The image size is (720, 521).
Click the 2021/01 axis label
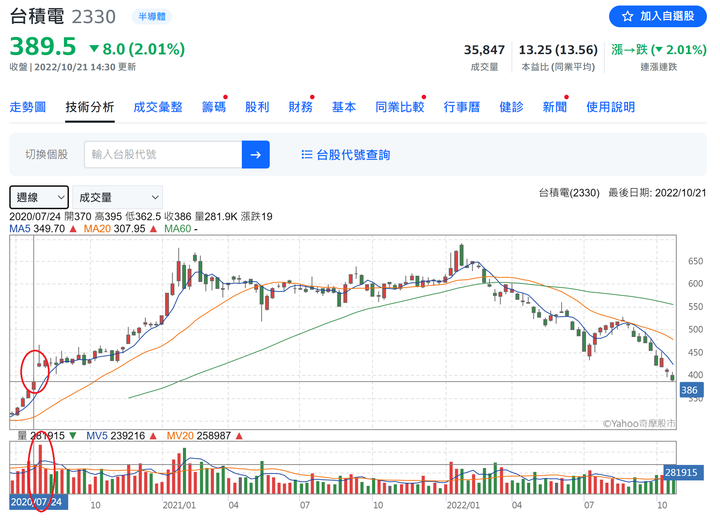(179, 505)
